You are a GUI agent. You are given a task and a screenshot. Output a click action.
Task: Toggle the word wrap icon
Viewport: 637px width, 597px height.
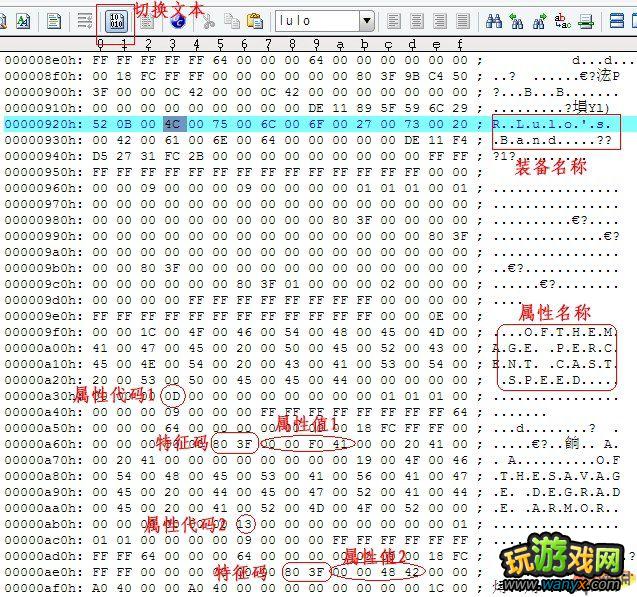[x=85, y=21]
